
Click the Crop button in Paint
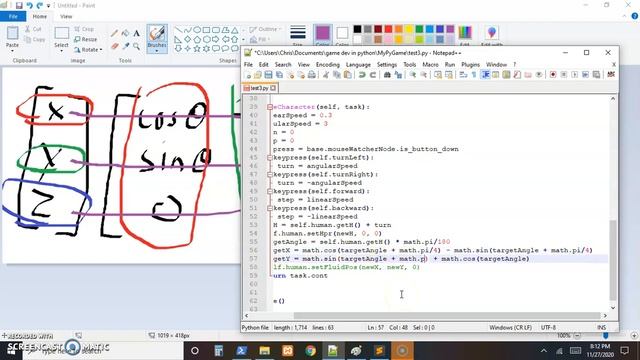click(x=84, y=29)
